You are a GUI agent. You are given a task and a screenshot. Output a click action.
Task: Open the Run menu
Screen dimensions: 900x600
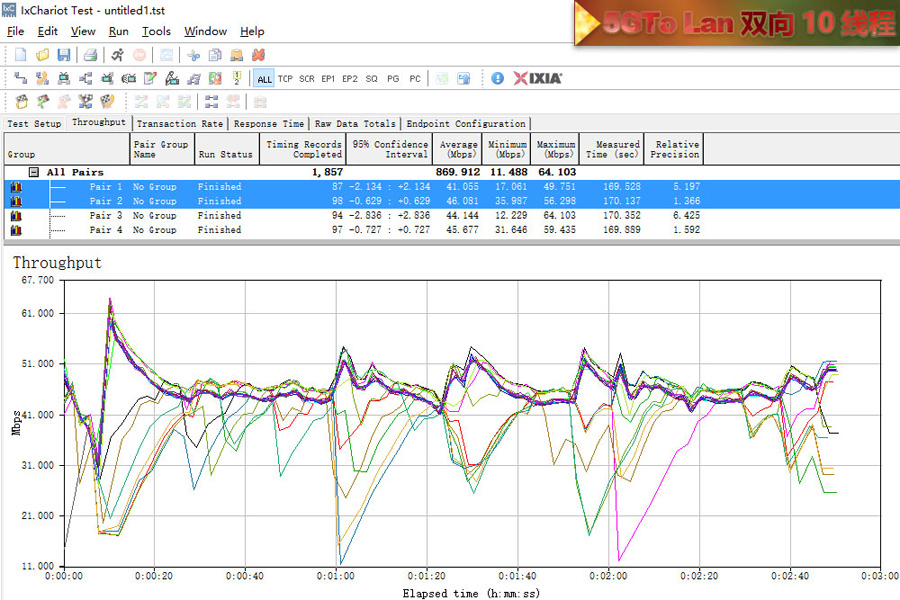tap(119, 32)
